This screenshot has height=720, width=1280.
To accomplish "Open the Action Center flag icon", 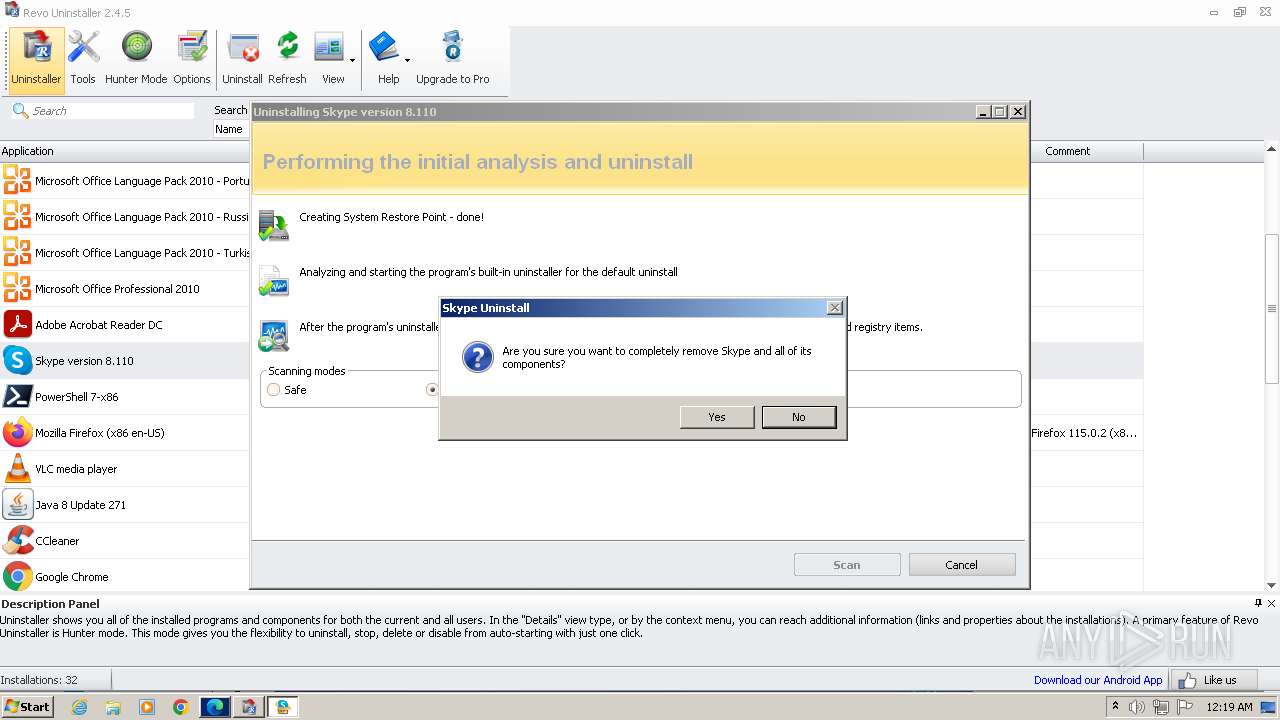I will [x=1184, y=707].
